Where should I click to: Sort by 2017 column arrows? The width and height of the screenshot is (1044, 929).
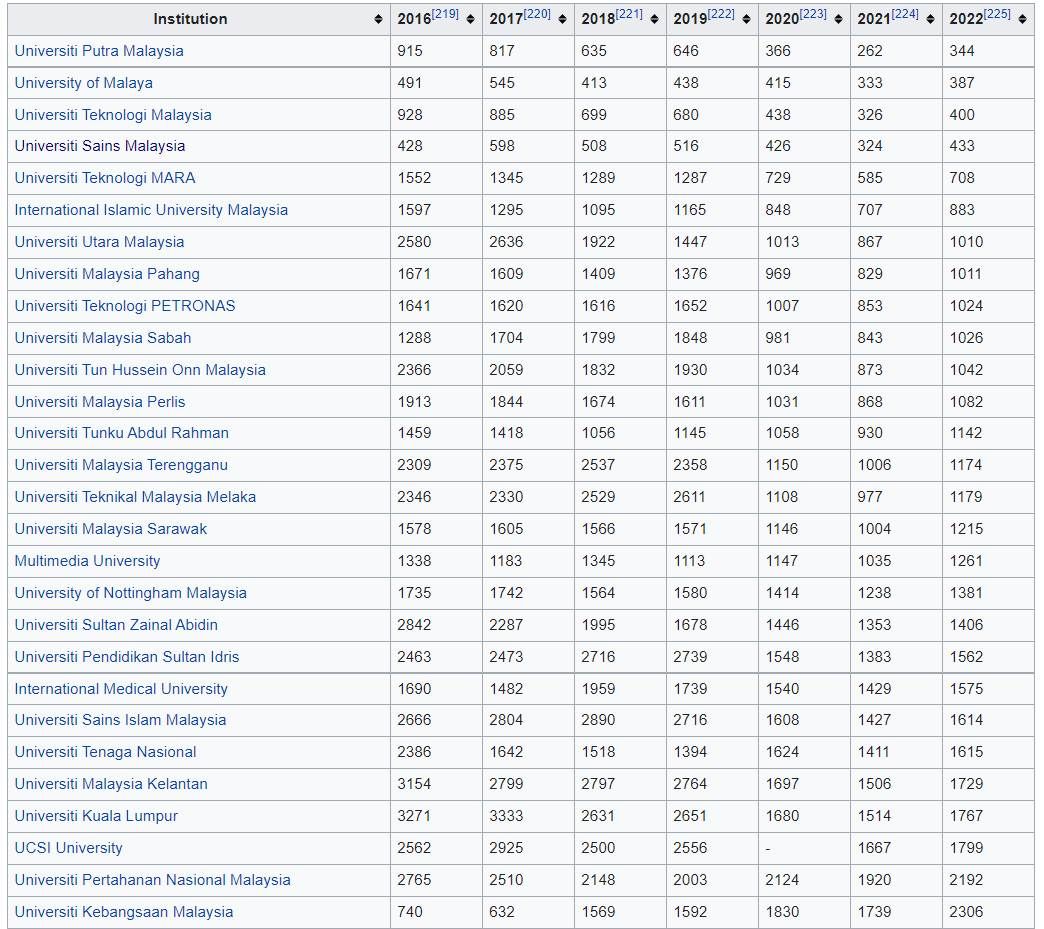coord(562,19)
